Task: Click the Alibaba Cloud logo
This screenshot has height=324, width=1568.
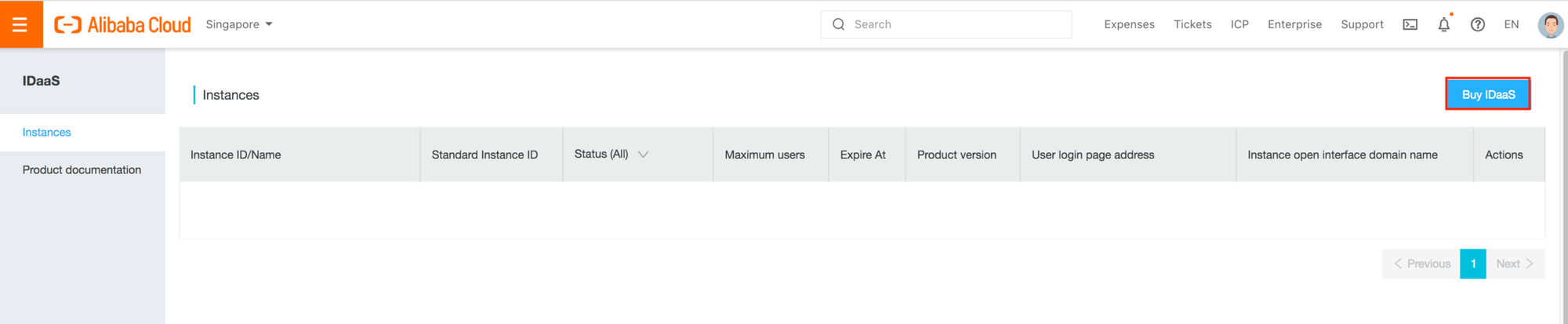Action: click(122, 25)
